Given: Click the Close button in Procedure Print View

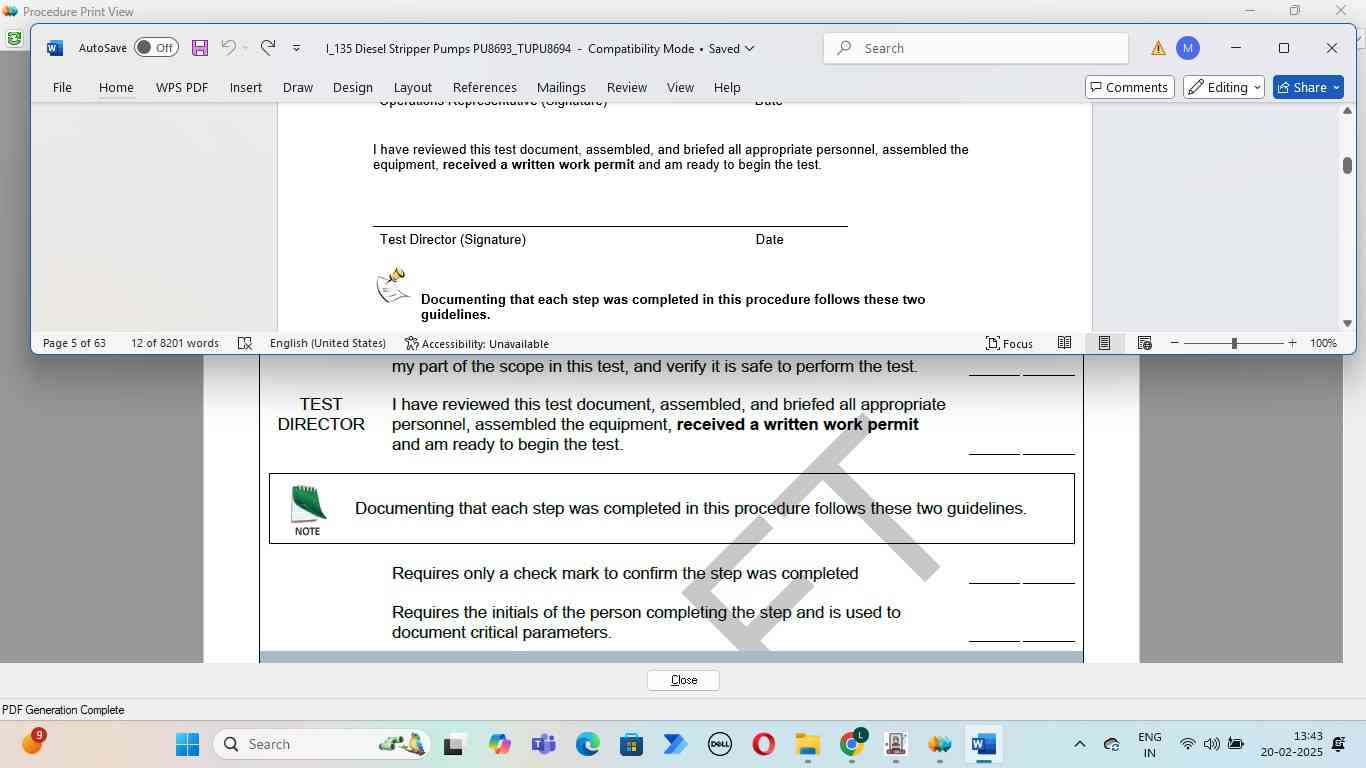Looking at the screenshot, I should [x=683, y=680].
